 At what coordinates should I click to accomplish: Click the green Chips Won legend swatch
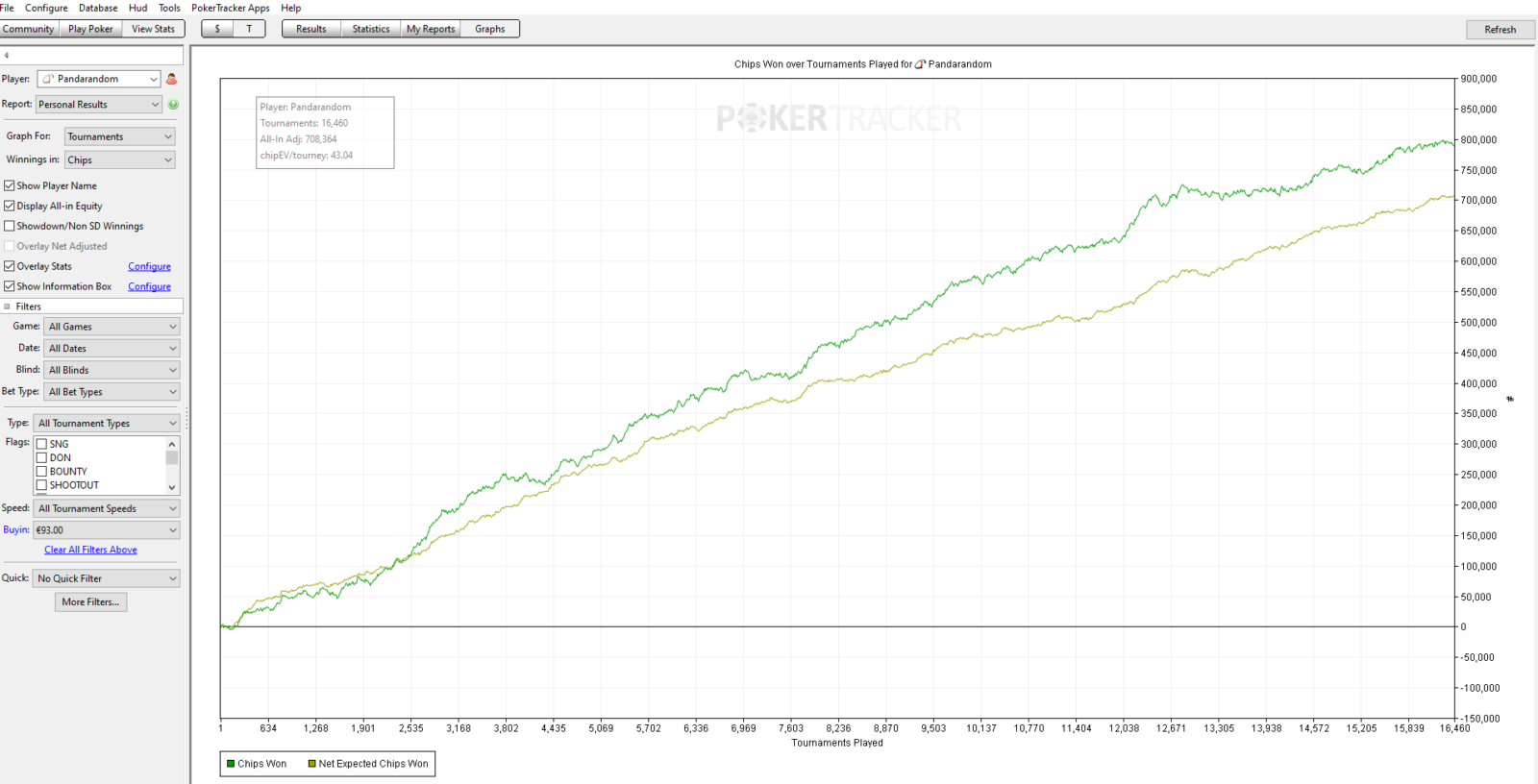point(231,764)
